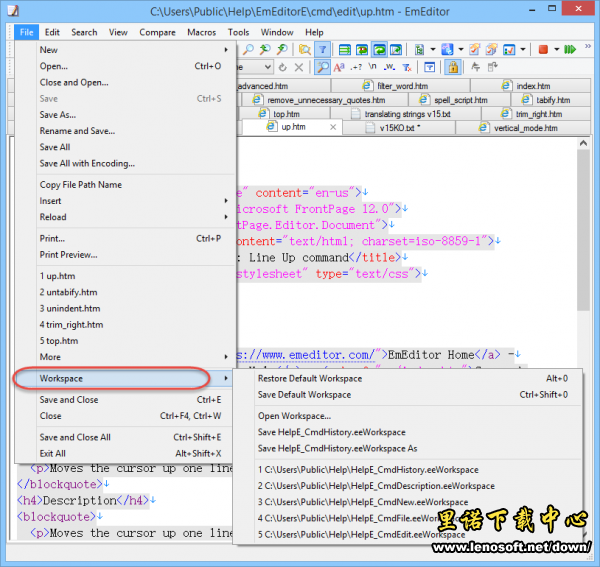Open the Search menu

pyautogui.click(x=84, y=32)
